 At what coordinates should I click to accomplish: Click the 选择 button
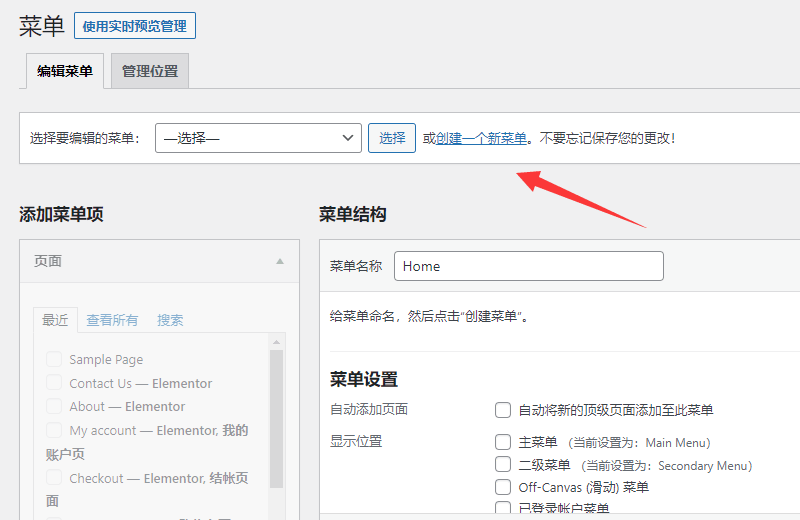tap(392, 138)
